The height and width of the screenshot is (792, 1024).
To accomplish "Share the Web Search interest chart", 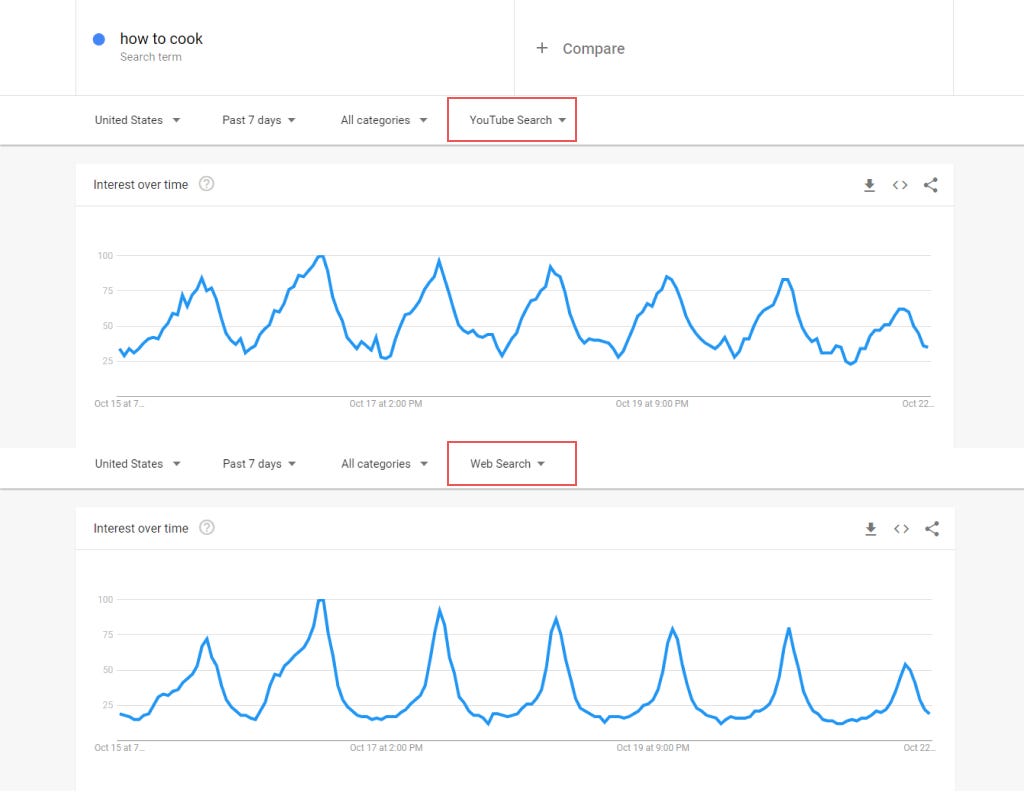I will pyautogui.click(x=931, y=529).
